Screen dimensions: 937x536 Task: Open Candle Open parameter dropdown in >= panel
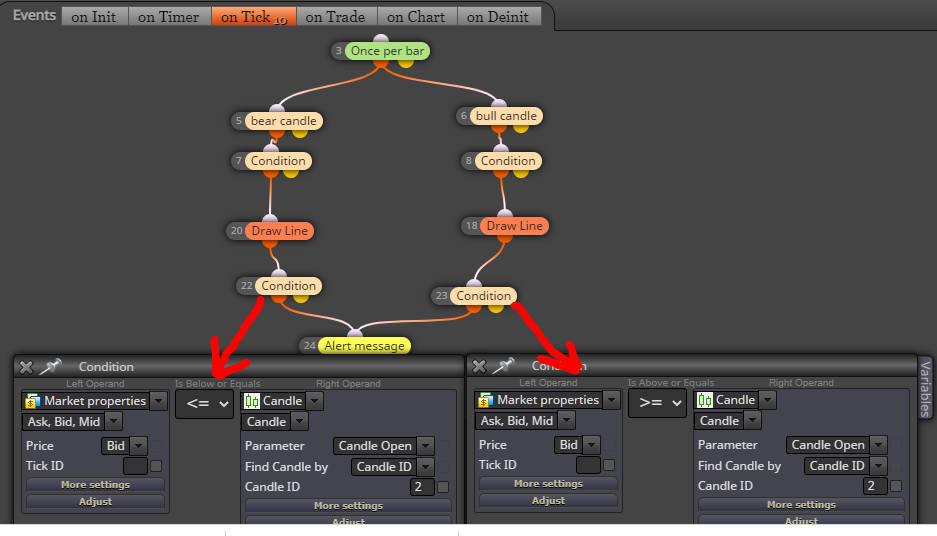click(878, 445)
